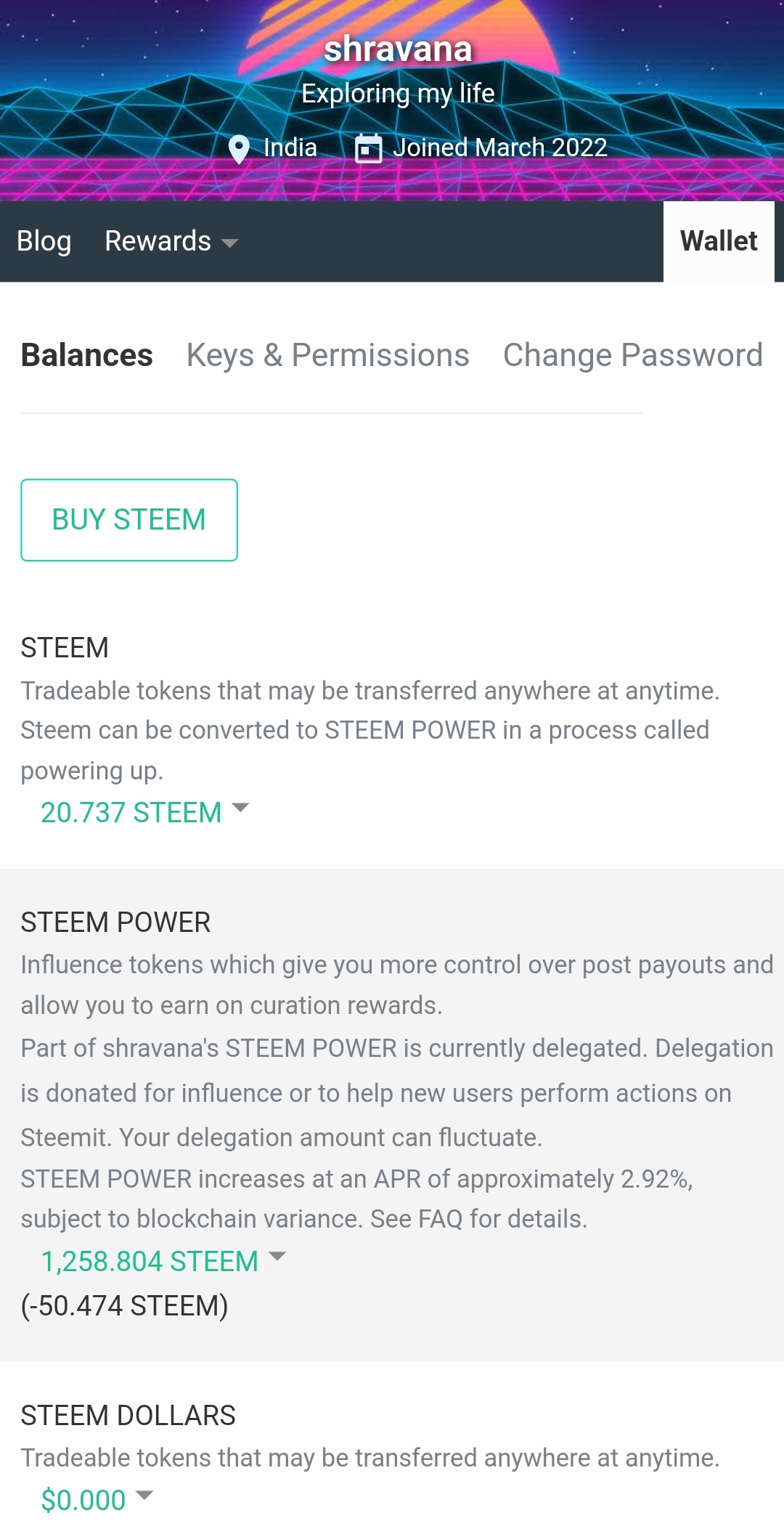Open Keys & Permissions
Viewport: 784px width, 1537px height.
328,355
